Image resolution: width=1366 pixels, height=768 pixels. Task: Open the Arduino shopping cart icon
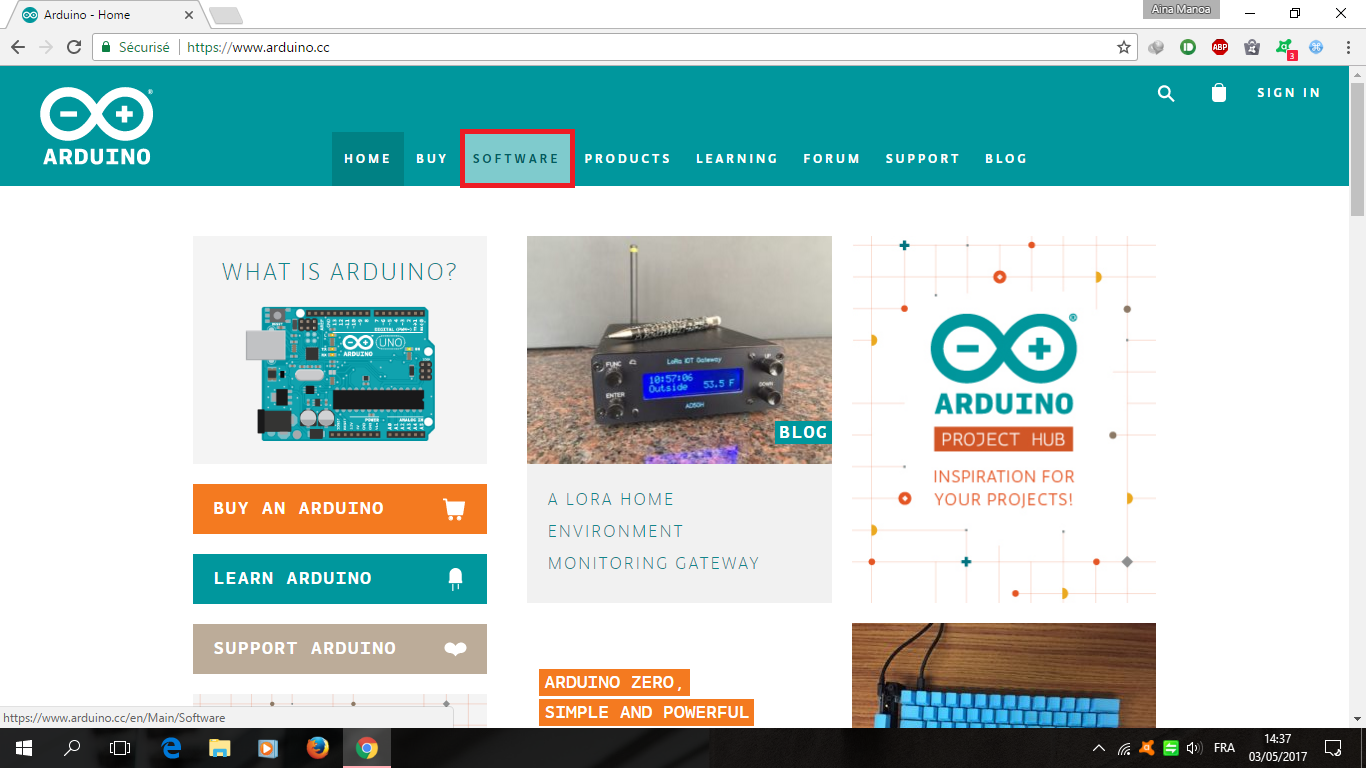tap(1219, 93)
